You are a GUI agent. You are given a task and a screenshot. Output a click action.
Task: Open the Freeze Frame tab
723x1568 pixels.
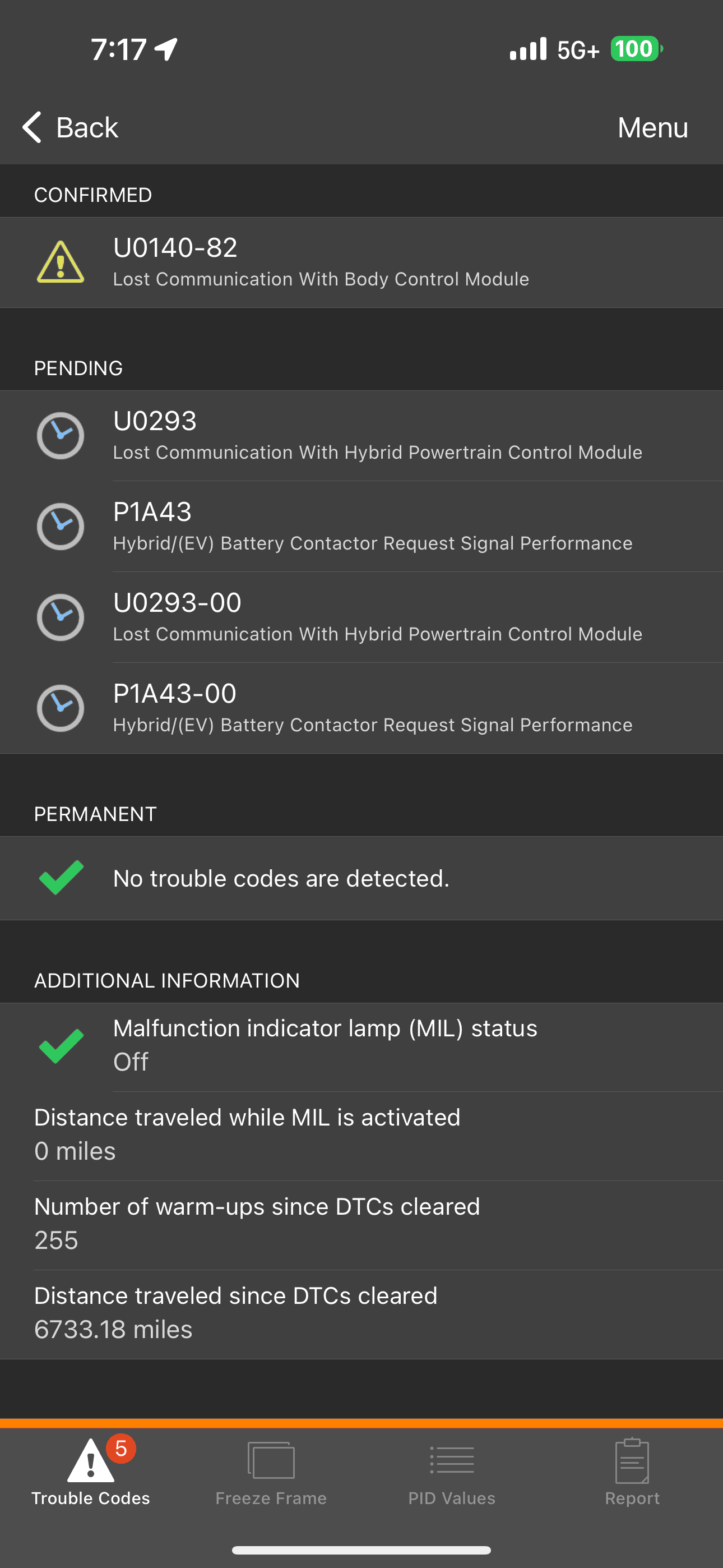coord(271,1470)
